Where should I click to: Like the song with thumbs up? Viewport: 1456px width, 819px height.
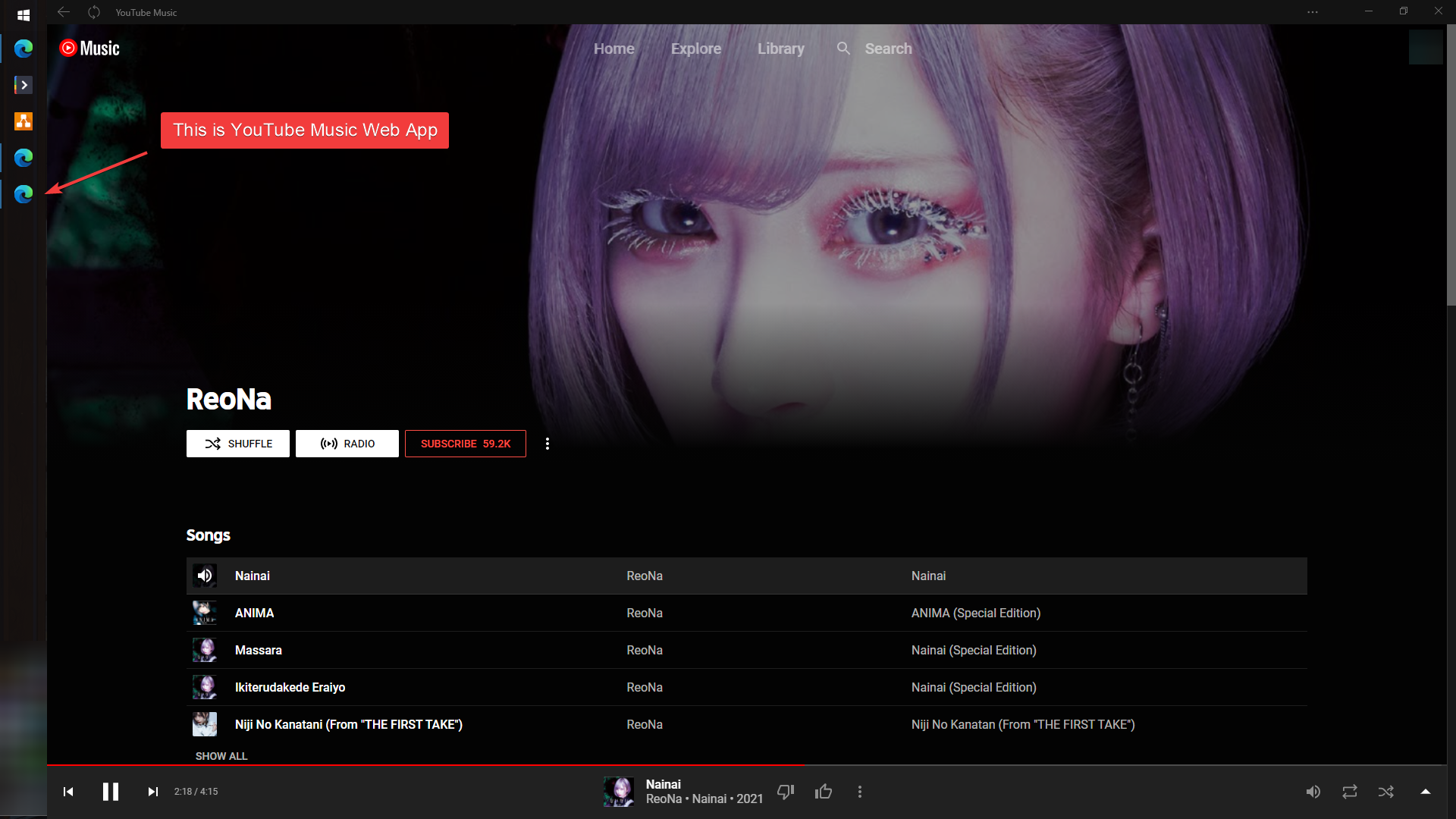[x=824, y=792]
